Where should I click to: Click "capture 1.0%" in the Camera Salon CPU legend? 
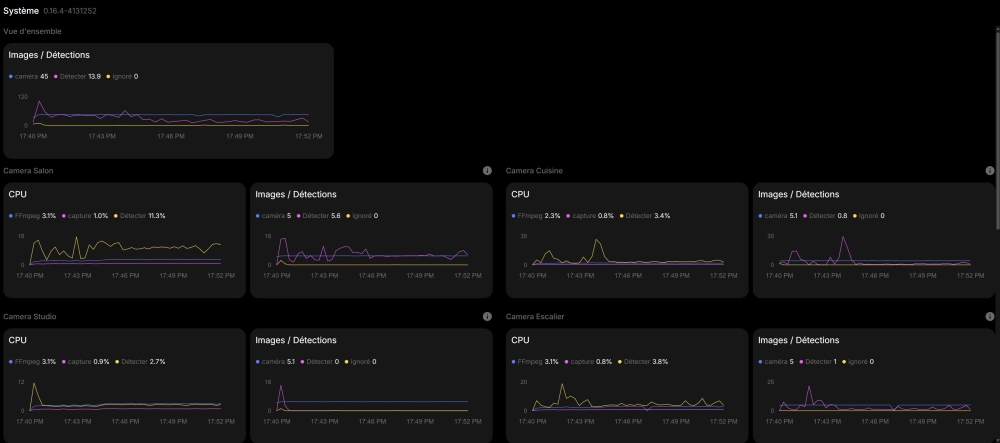85,216
